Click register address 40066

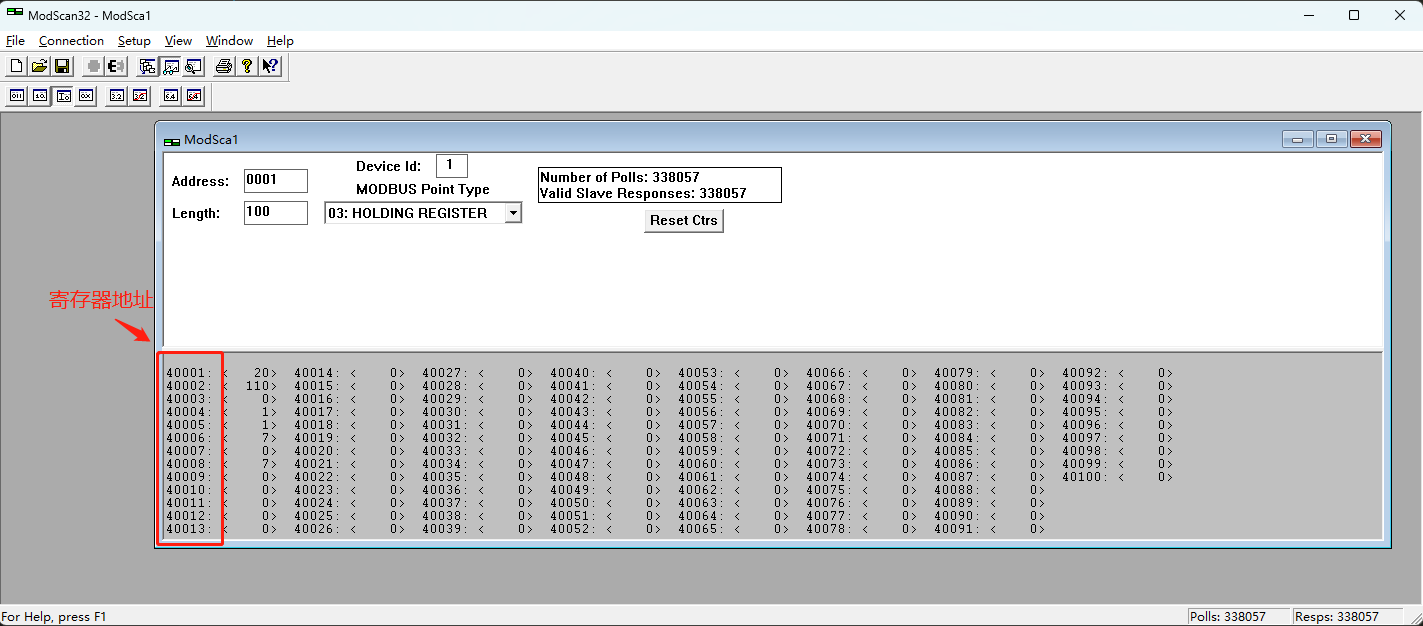pos(826,373)
